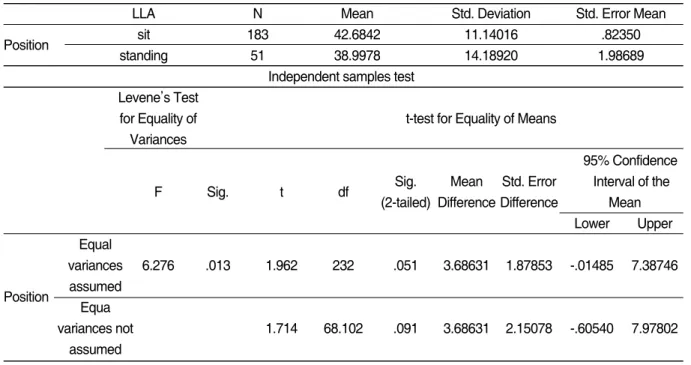Select the Sig. (2-tailed) value .091

click(405, 328)
